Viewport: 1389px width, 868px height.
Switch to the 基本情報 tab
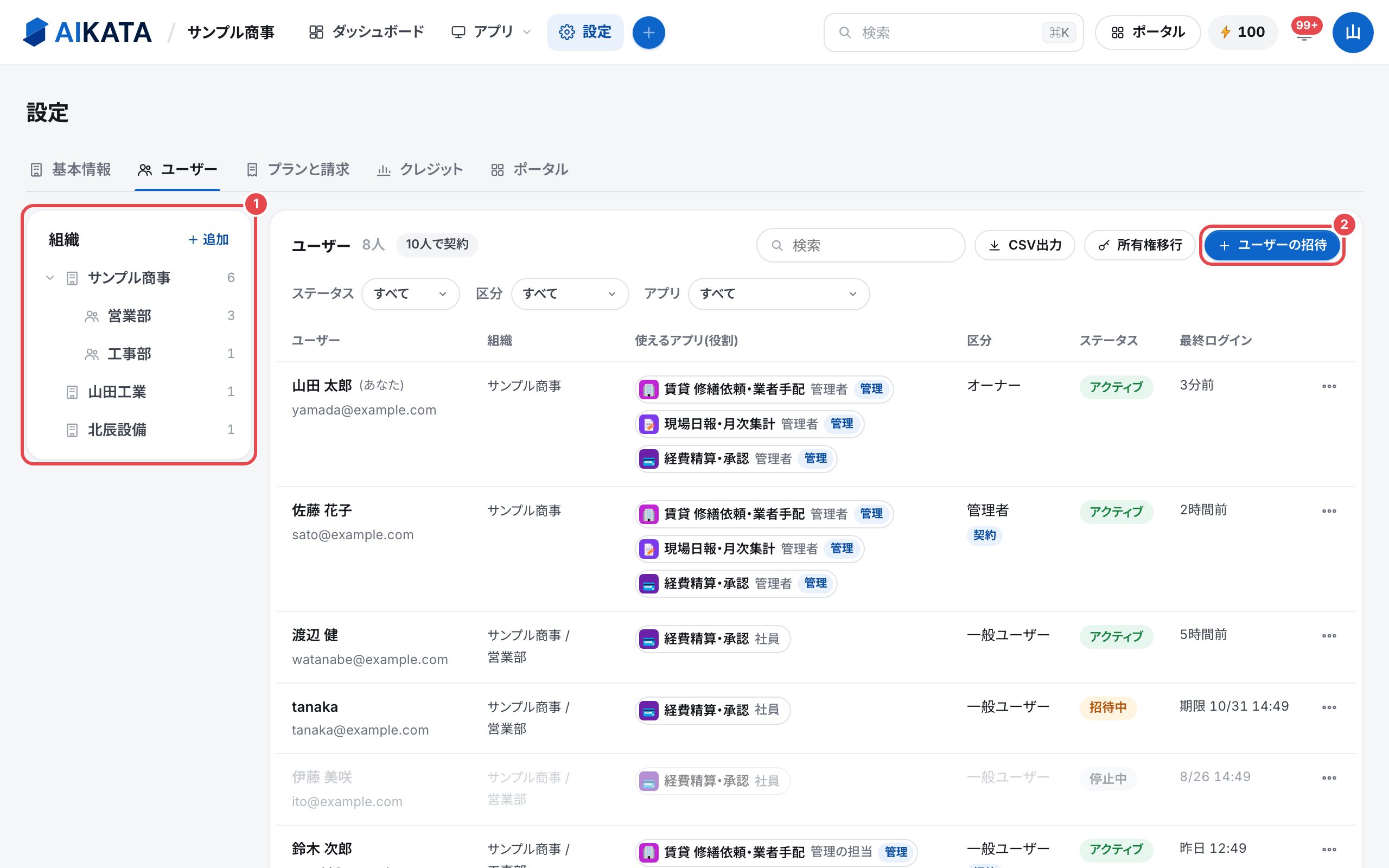tap(71, 169)
